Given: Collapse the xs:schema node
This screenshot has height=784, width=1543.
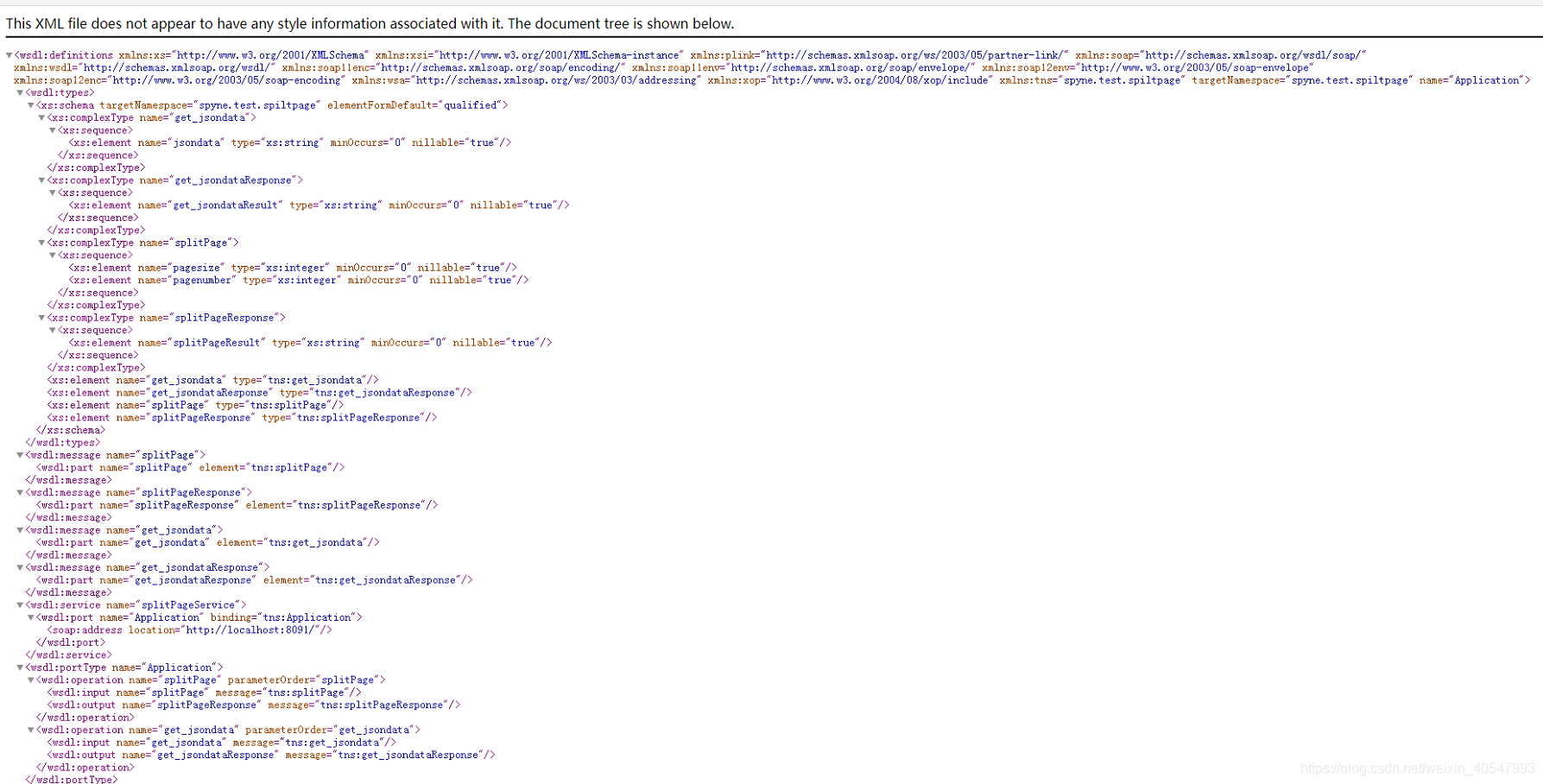Looking at the screenshot, I should (30, 104).
